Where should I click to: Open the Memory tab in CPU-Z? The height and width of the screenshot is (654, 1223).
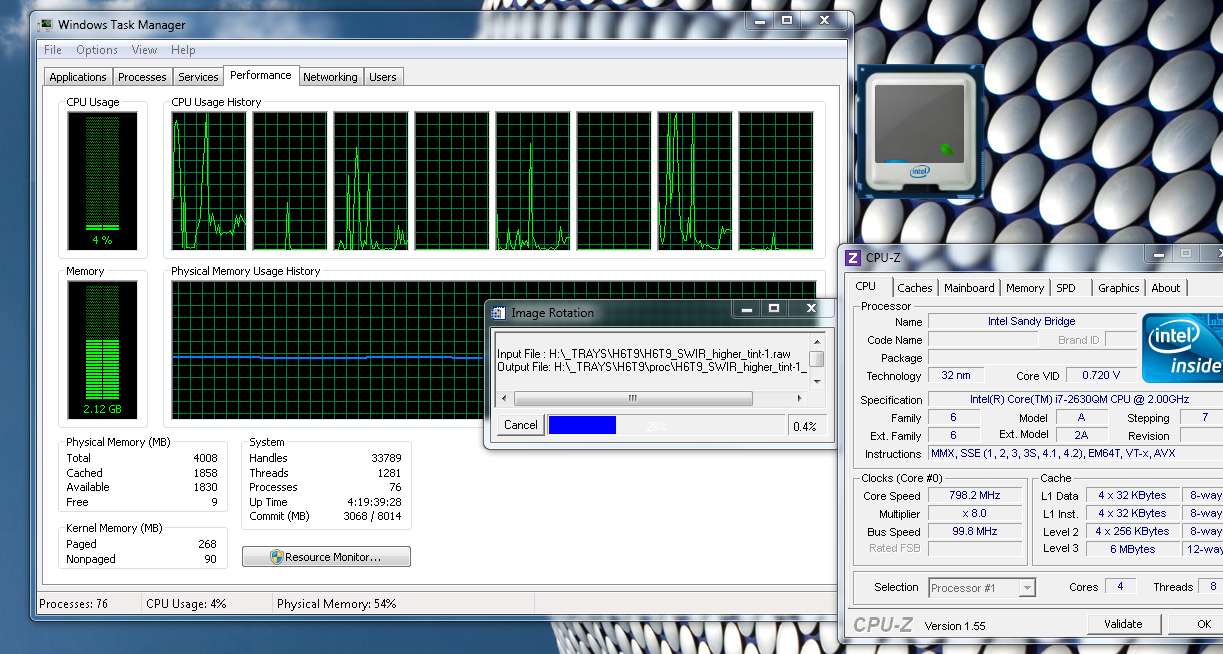coord(1025,288)
